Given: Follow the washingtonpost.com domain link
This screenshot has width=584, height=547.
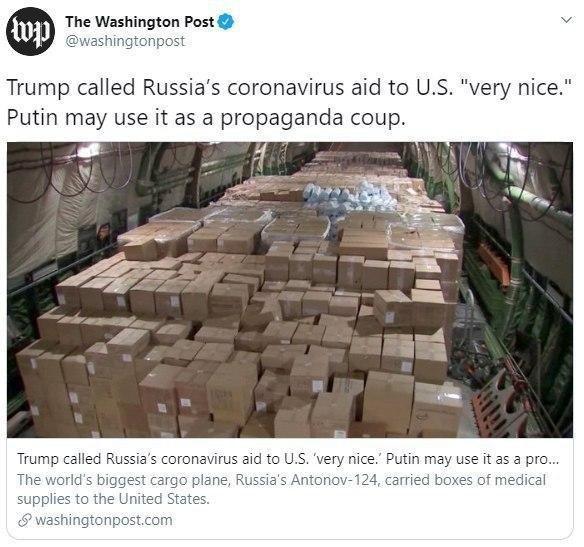Looking at the screenshot, I should coord(104,520).
